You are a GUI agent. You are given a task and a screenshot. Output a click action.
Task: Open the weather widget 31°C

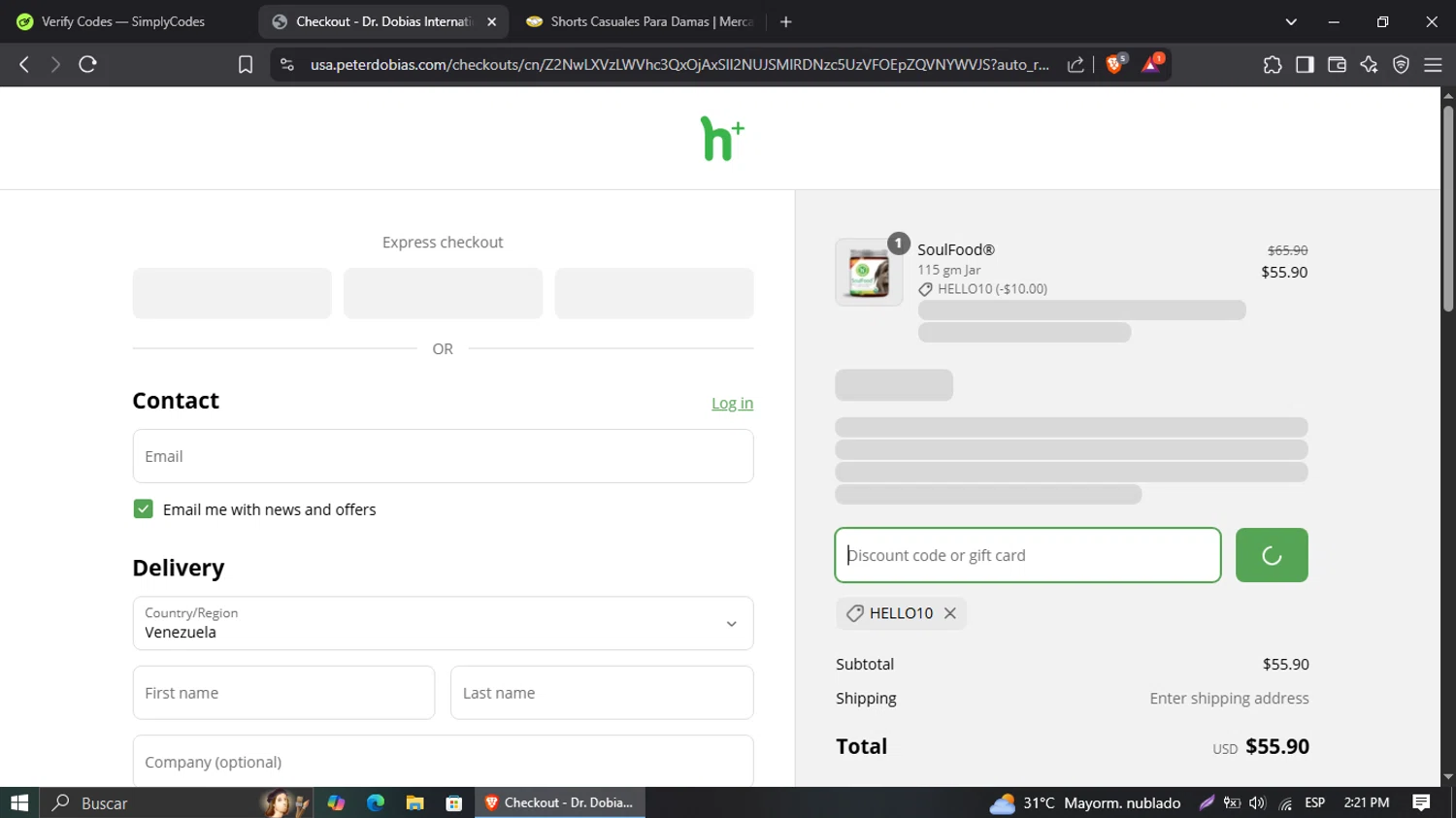1085,802
